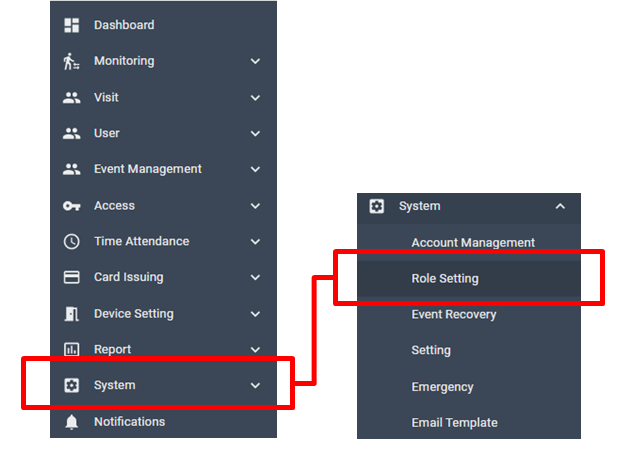623x451 pixels.
Task: Select Role Setting in System submenu
Action: click(x=445, y=279)
